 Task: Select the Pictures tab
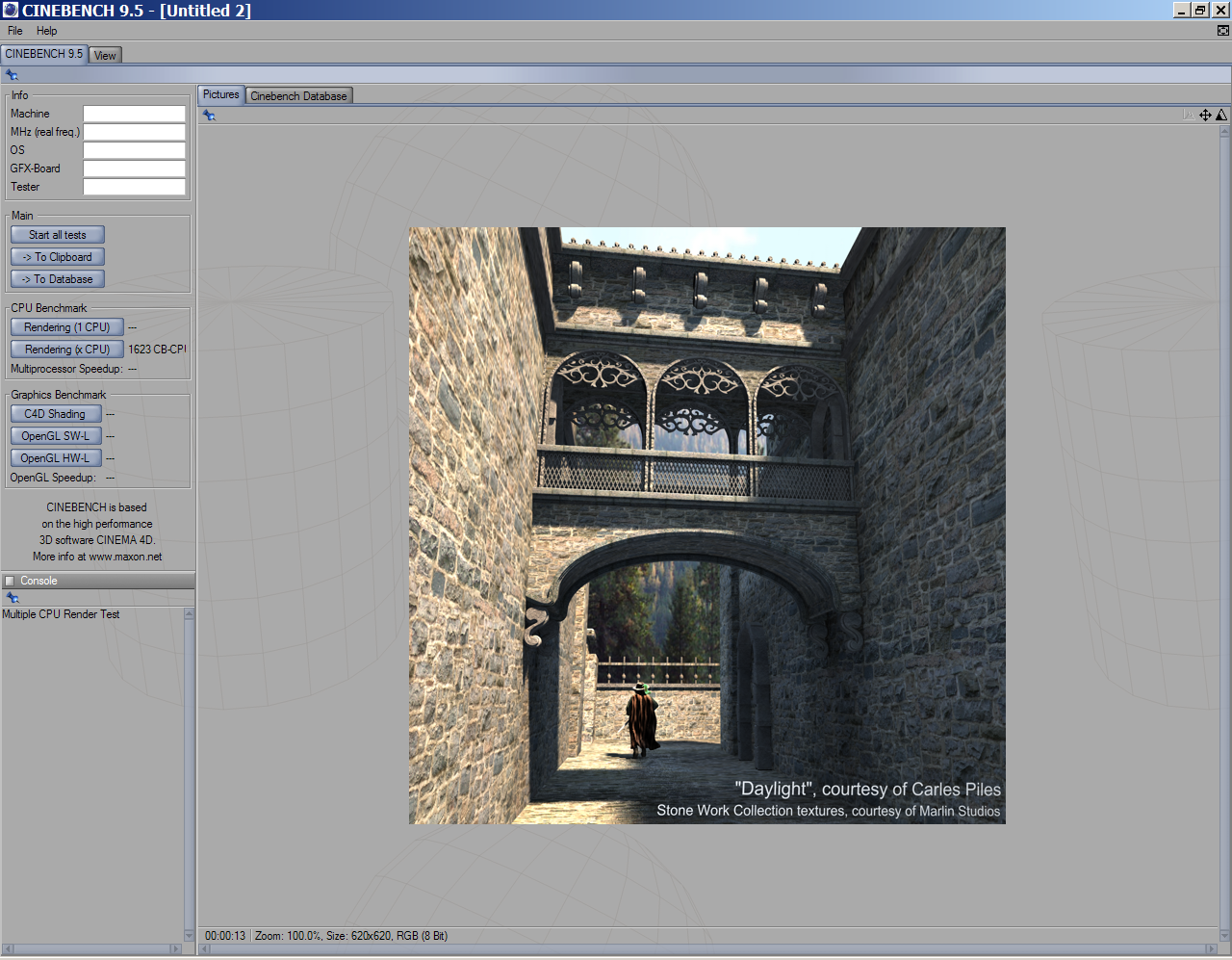(220, 94)
